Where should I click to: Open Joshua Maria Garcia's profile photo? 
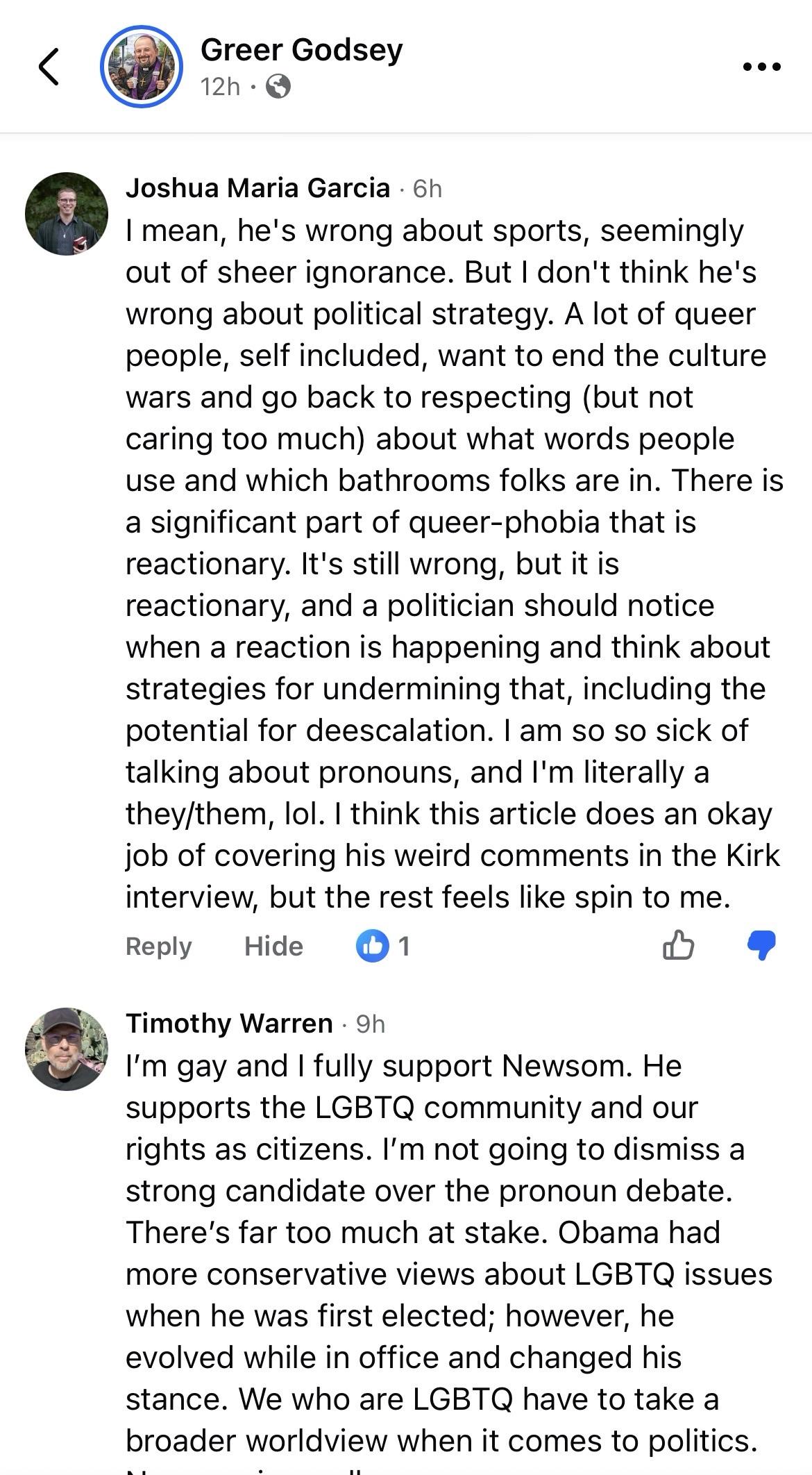click(x=67, y=214)
